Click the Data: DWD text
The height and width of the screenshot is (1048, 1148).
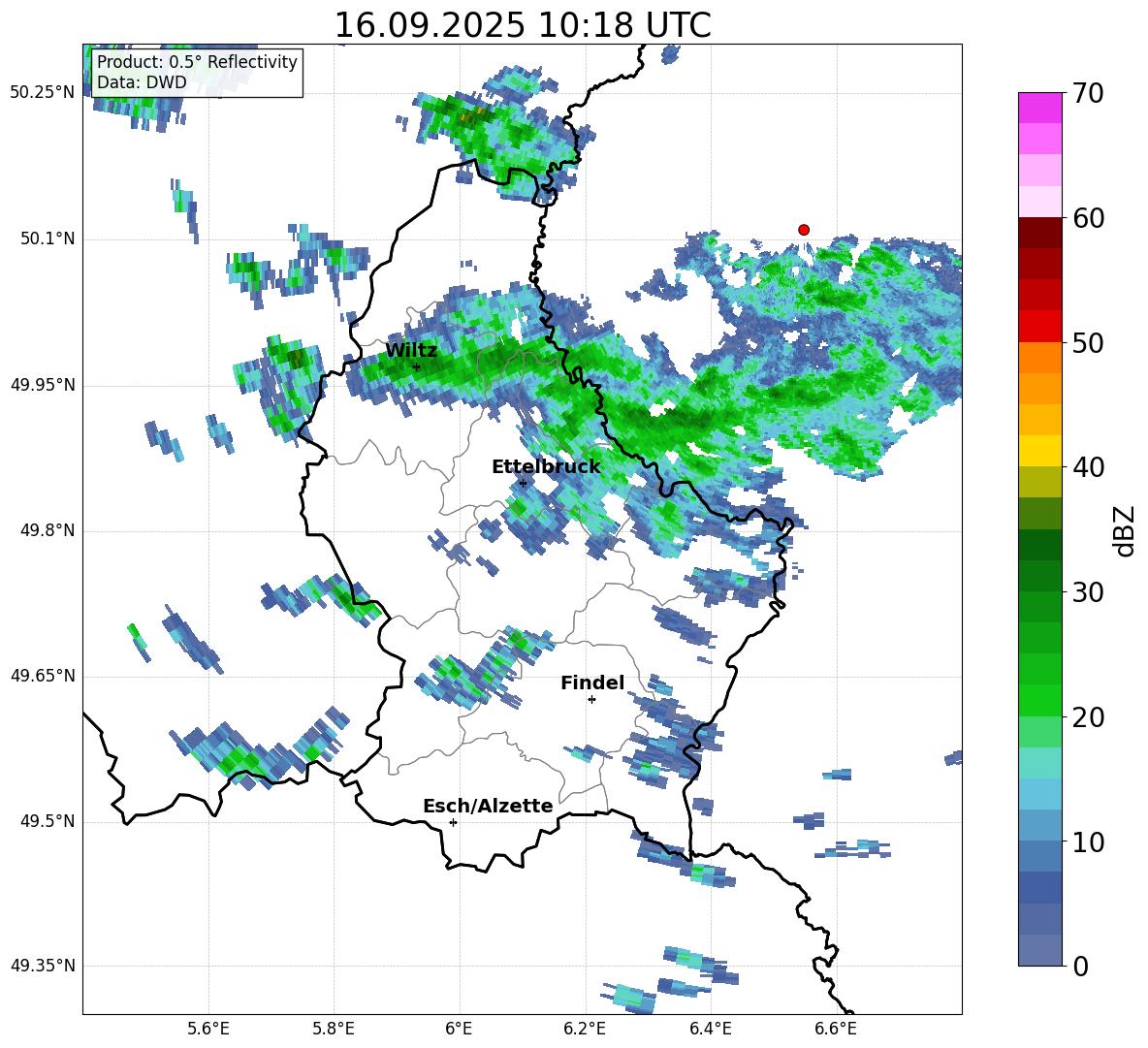click(142, 82)
